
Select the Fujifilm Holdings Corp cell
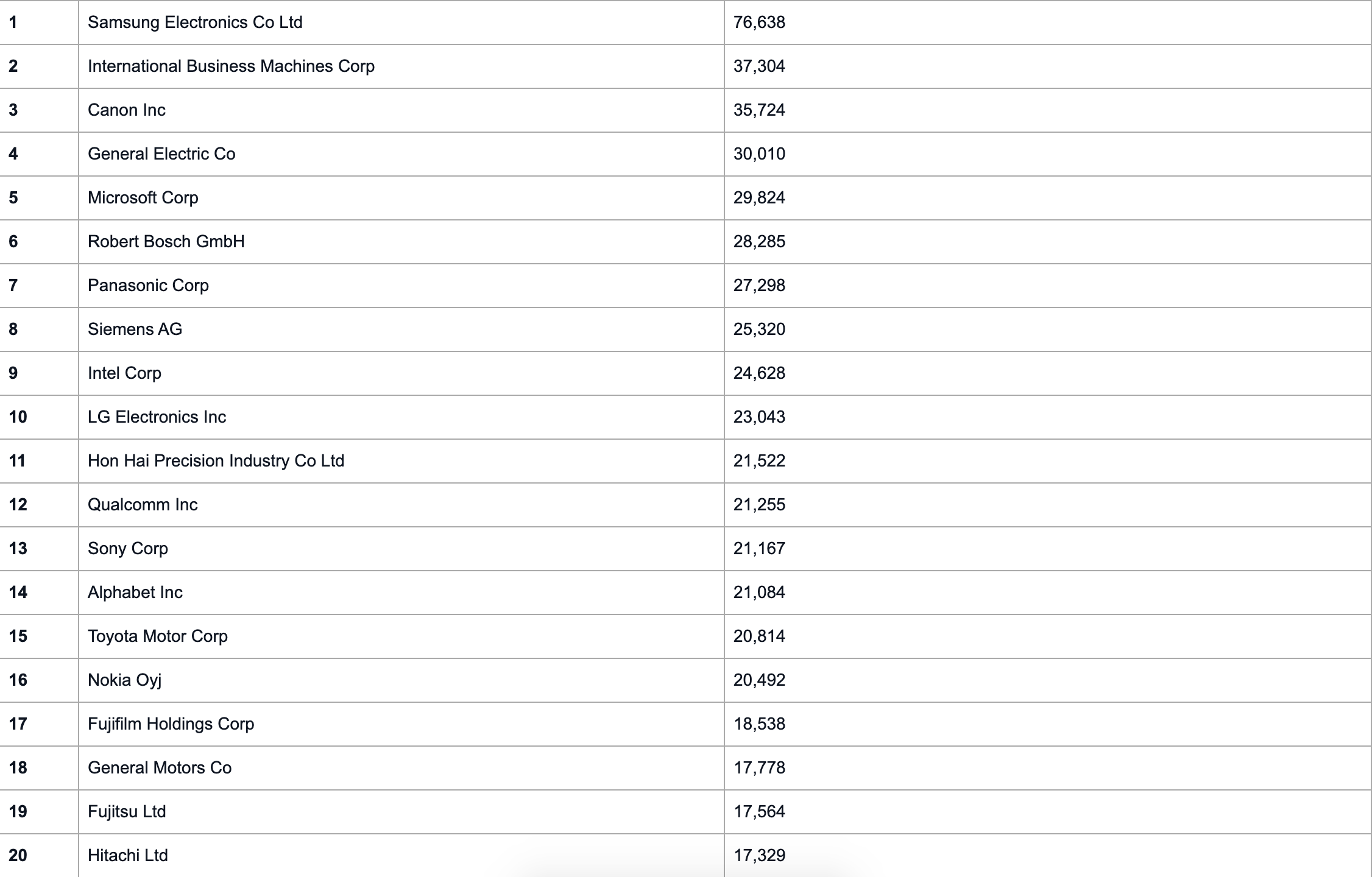(171, 724)
